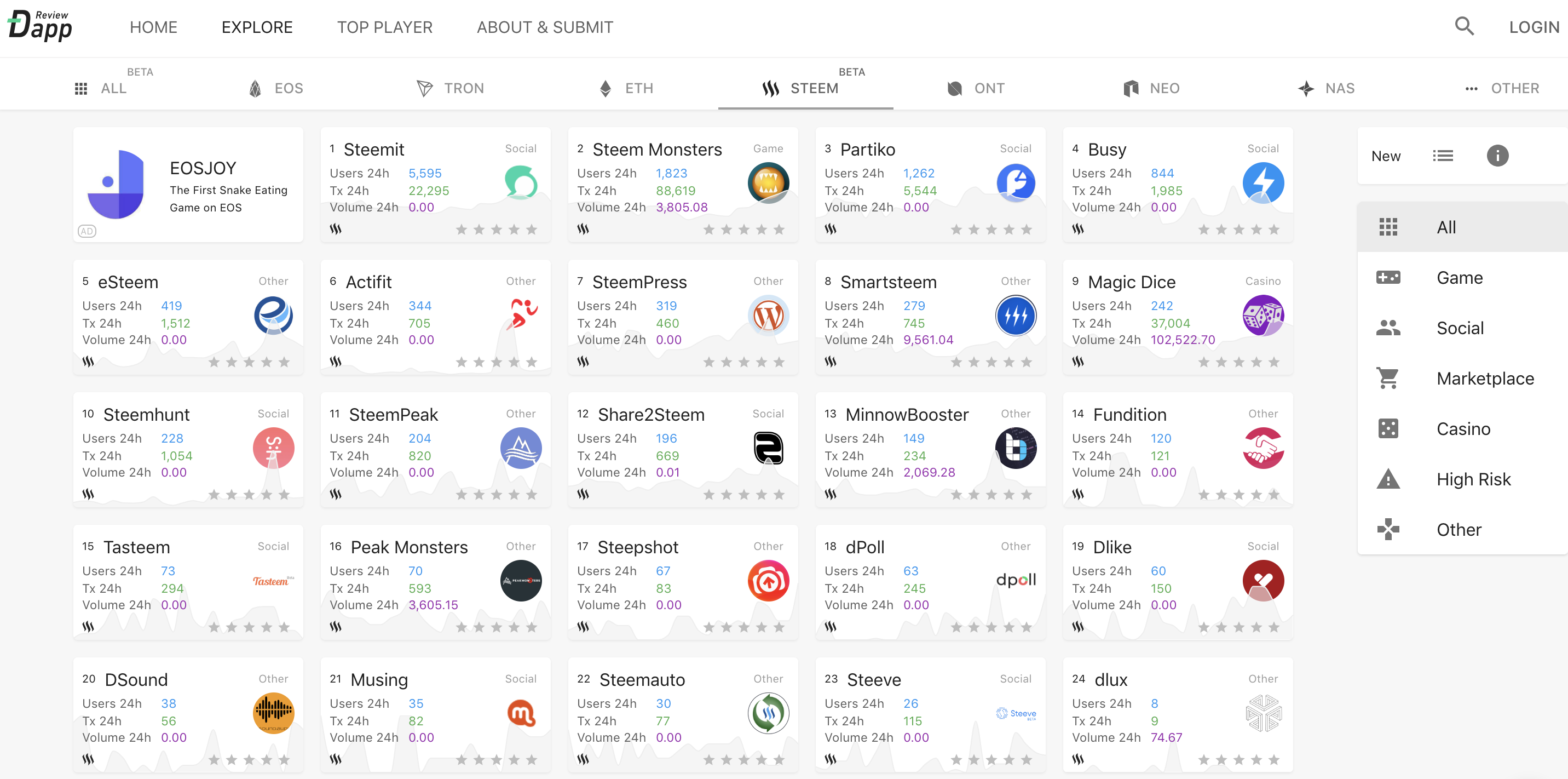Click the dpoll text logo
This screenshot has height=779, width=1568.
coord(1016,580)
